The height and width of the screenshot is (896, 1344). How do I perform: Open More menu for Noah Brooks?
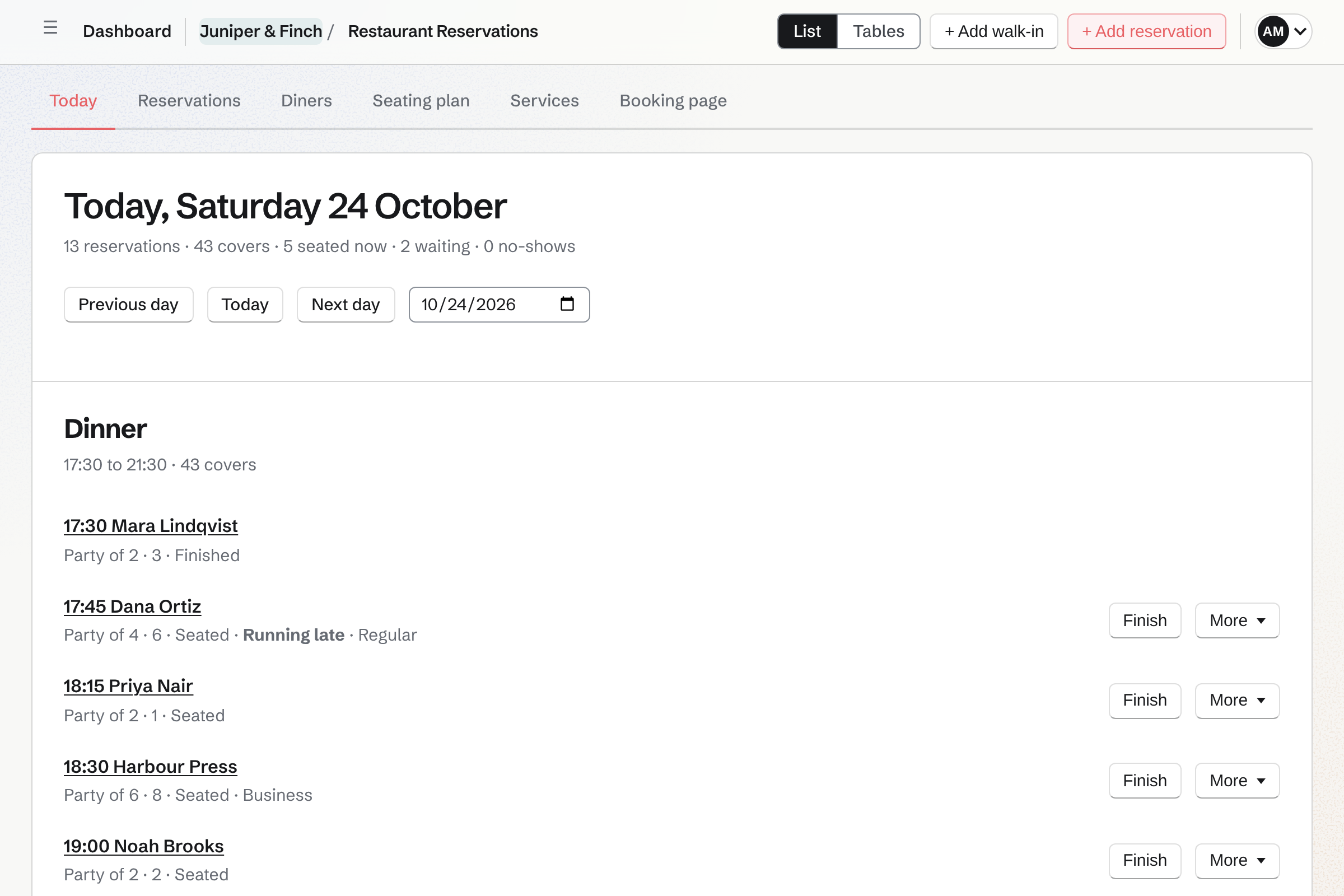tap(1237, 861)
